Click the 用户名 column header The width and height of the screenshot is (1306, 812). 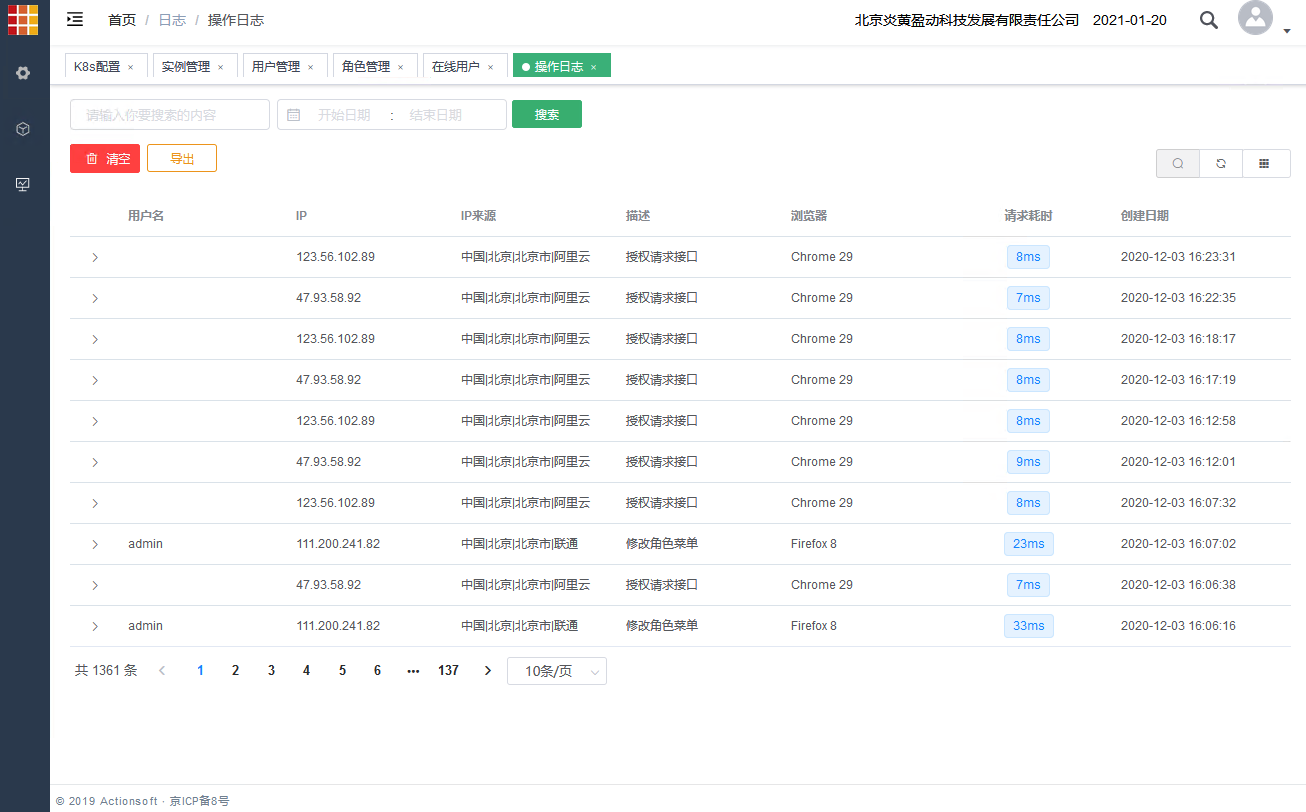(146, 216)
